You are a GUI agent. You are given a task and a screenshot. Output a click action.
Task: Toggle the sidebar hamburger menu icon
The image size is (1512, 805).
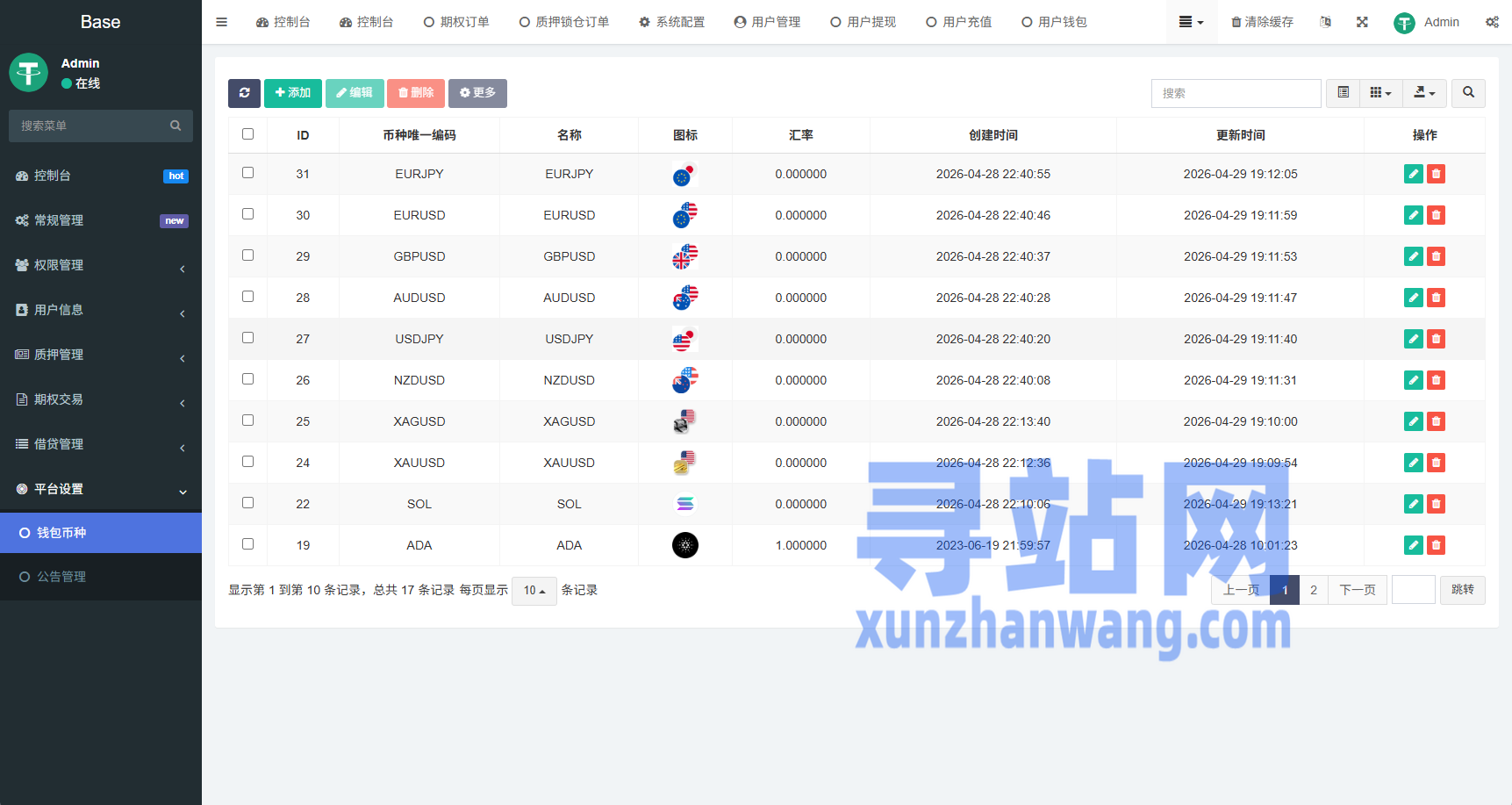pyautogui.click(x=221, y=22)
